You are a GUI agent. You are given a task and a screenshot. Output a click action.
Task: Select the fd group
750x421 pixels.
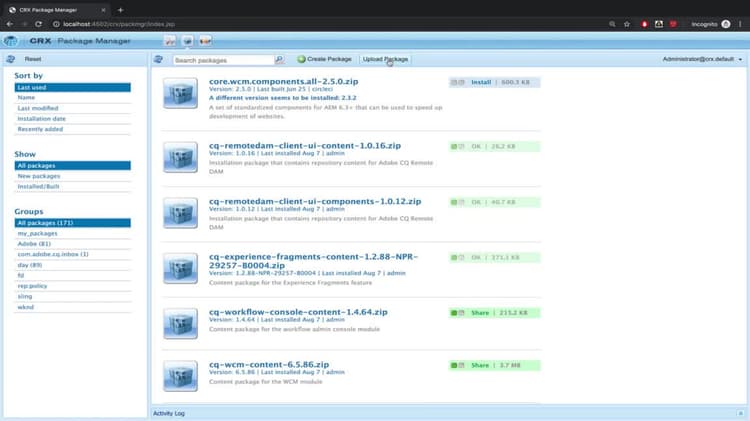tap(73, 276)
